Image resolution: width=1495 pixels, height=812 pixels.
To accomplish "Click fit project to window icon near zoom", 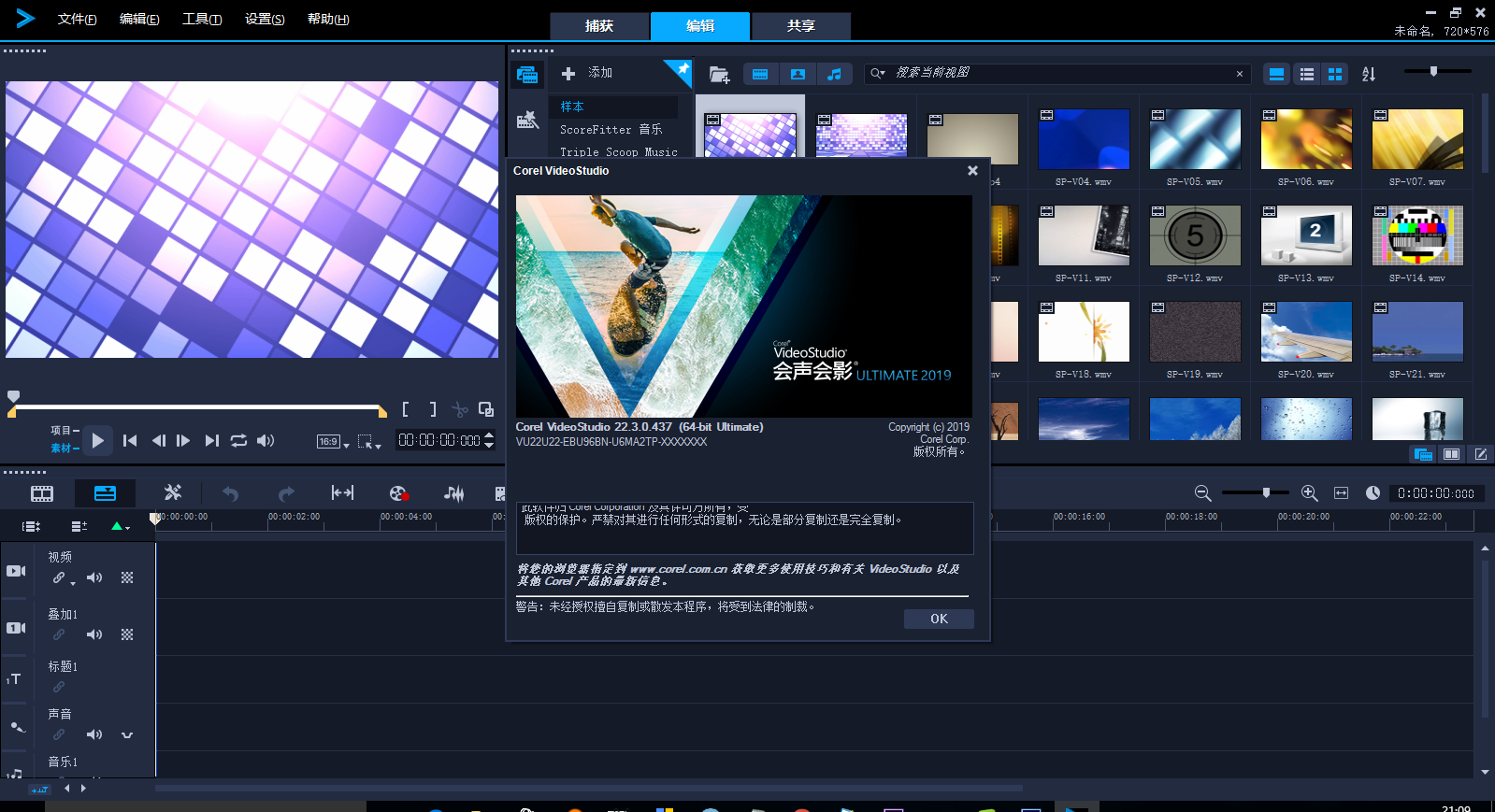I will tap(1341, 492).
